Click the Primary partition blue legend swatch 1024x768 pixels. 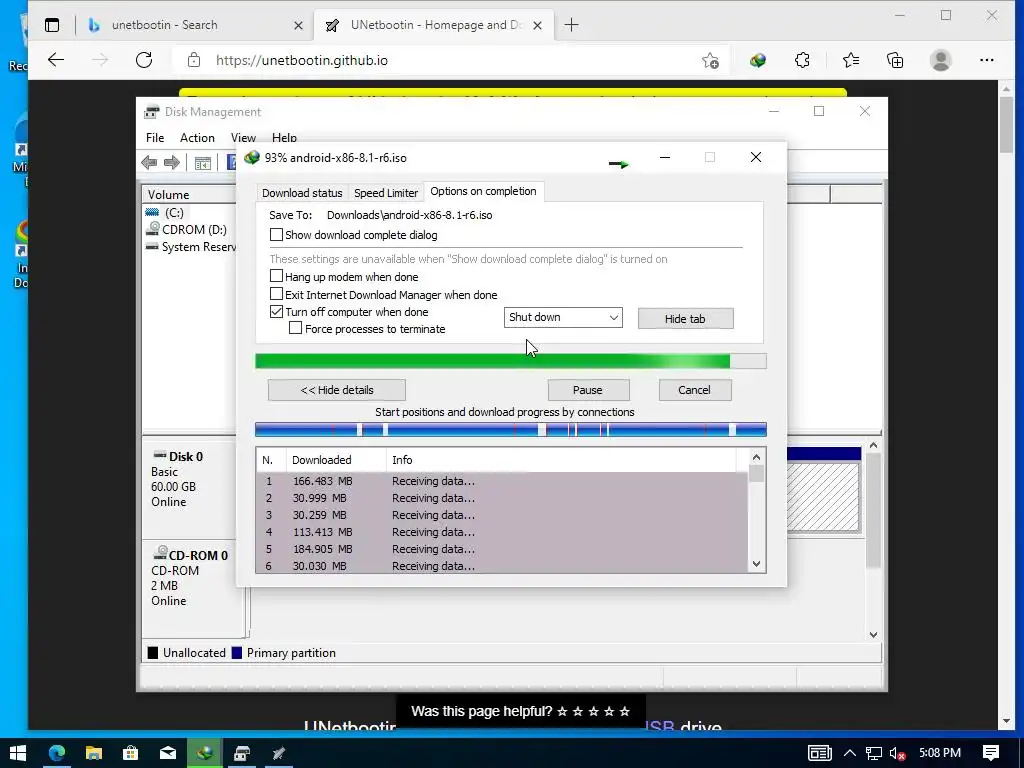pyautogui.click(x=237, y=652)
